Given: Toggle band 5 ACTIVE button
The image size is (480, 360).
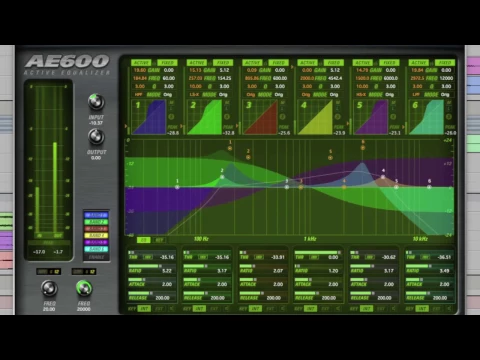Looking at the screenshot, I should click(x=363, y=63).
